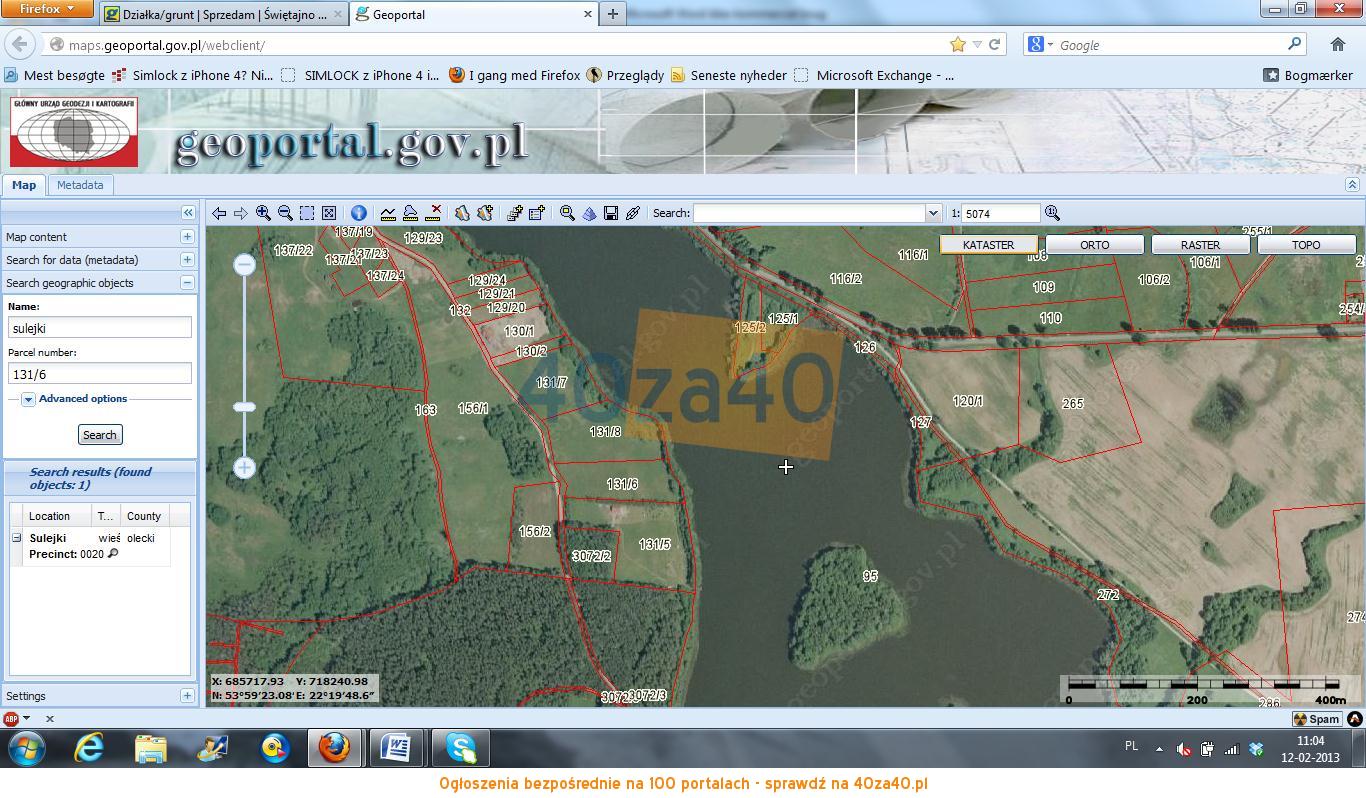Open I gang med Firefox bookmark

pyautogui.click(x=514, y=75)
